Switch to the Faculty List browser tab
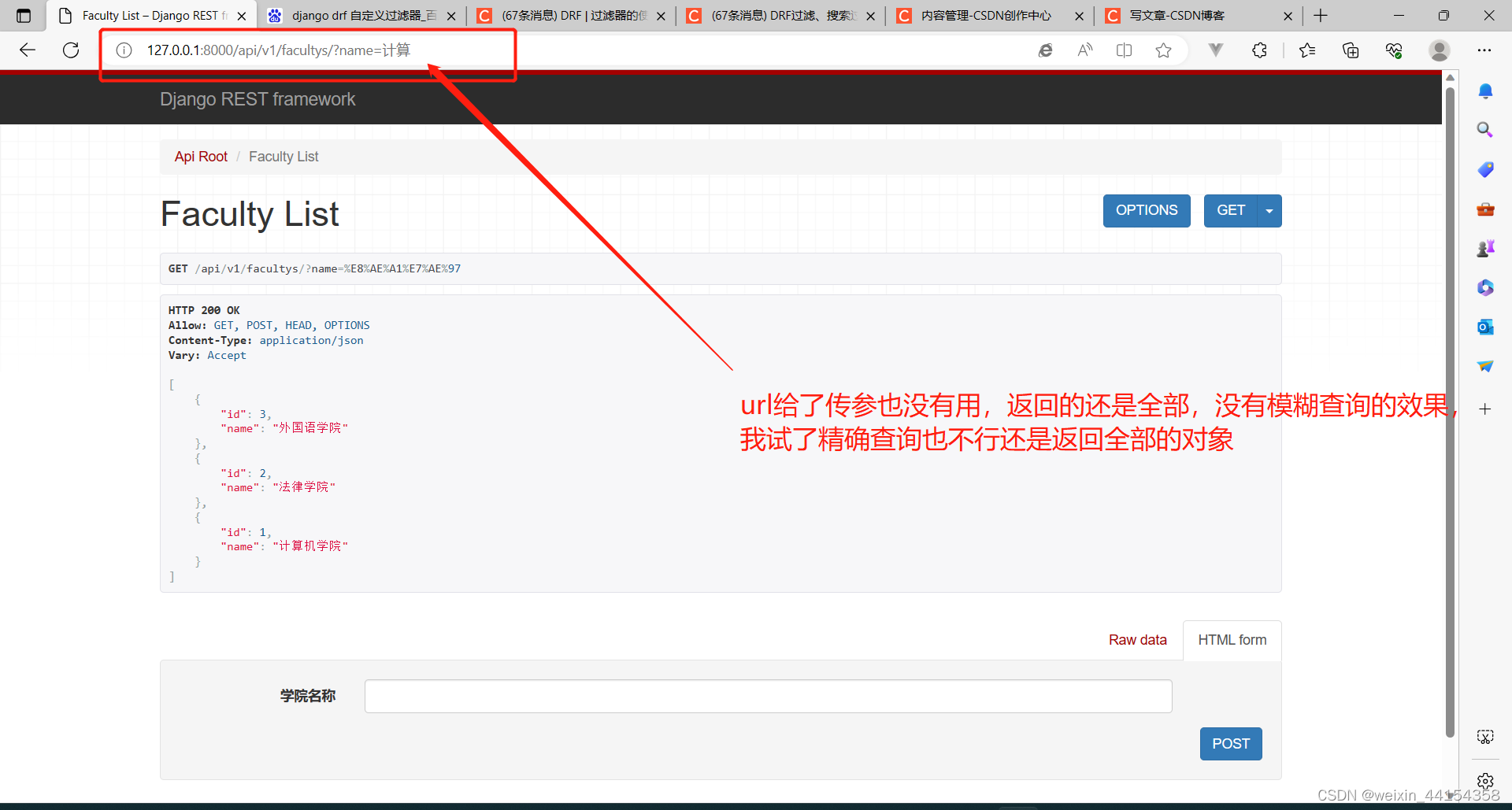Viewport: 1512px width, 810px height. [x=152, y=16]
